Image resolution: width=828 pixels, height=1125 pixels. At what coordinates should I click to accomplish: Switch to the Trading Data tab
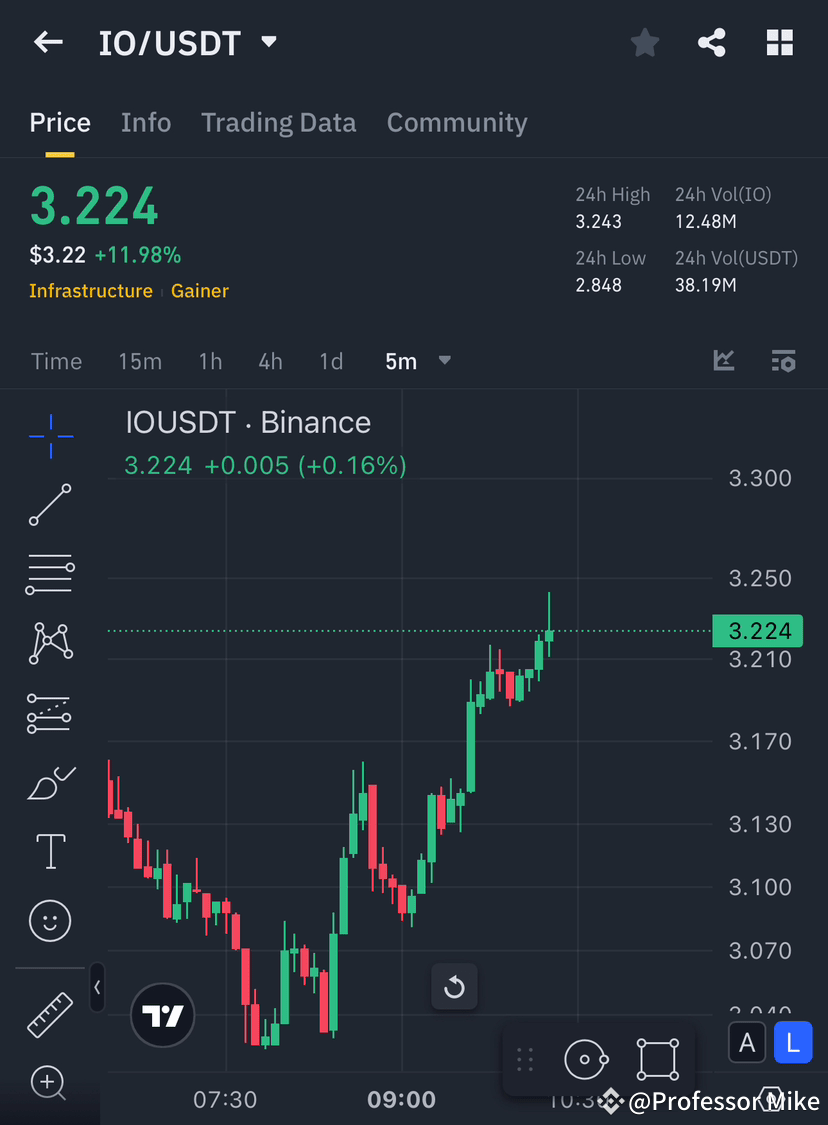point(278,122)
